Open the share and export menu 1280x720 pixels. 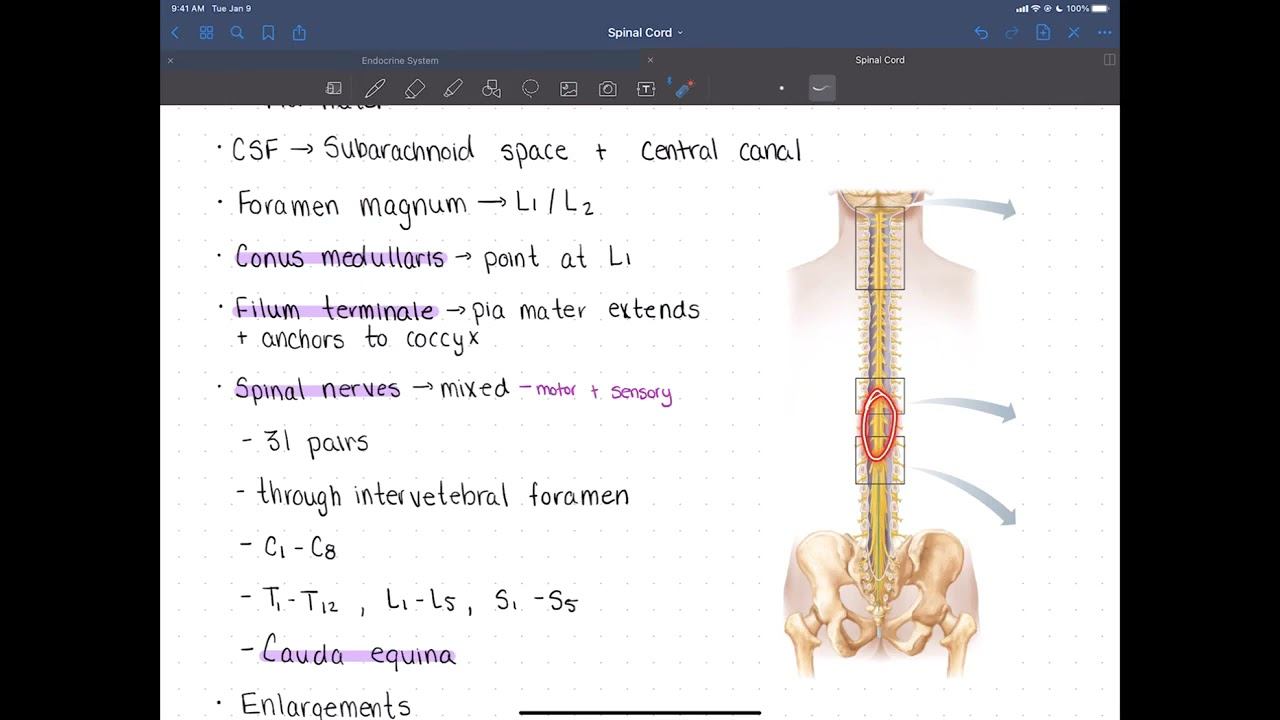(x=299, y=33)
